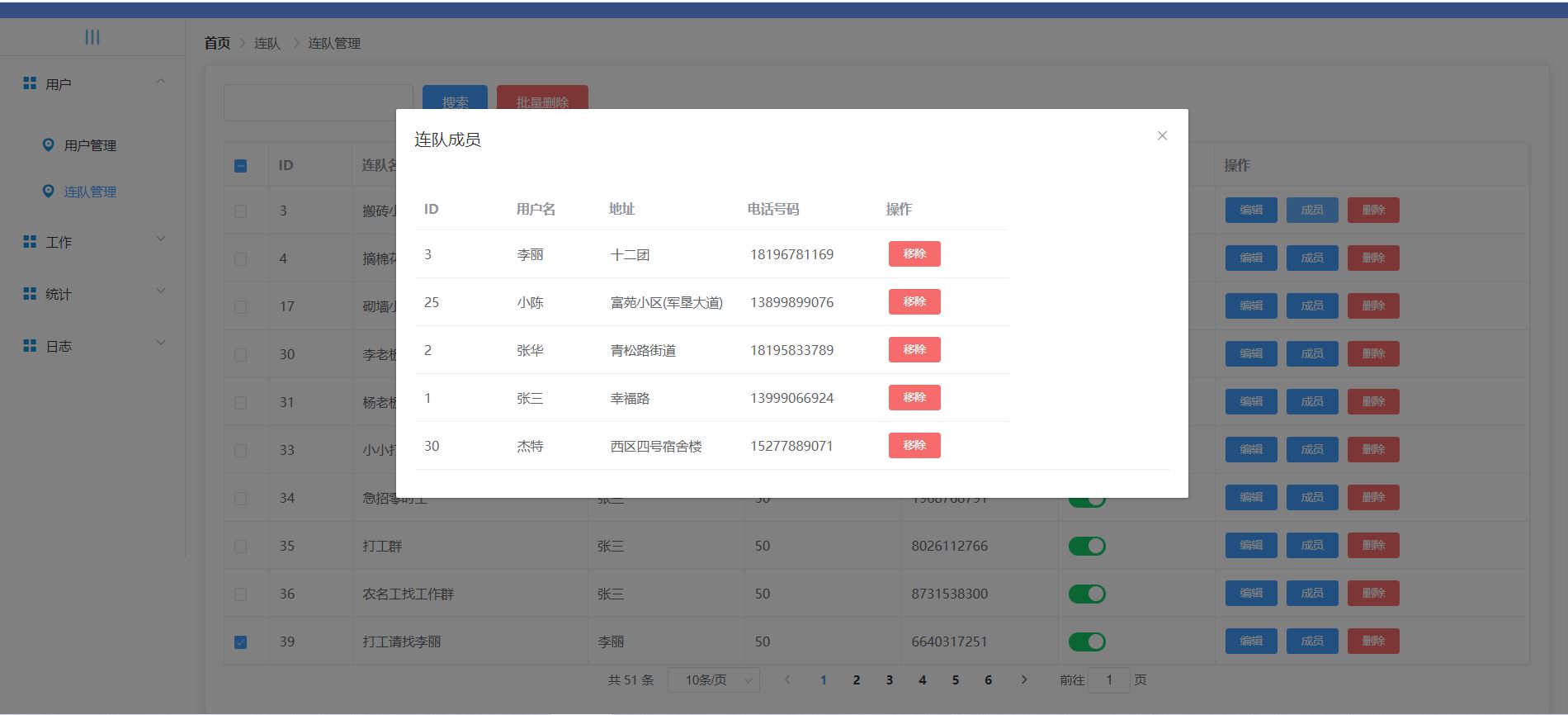This screenshot has height=715, width=1568.
Task: Click the 前往 page number input
Action: 1109,679
